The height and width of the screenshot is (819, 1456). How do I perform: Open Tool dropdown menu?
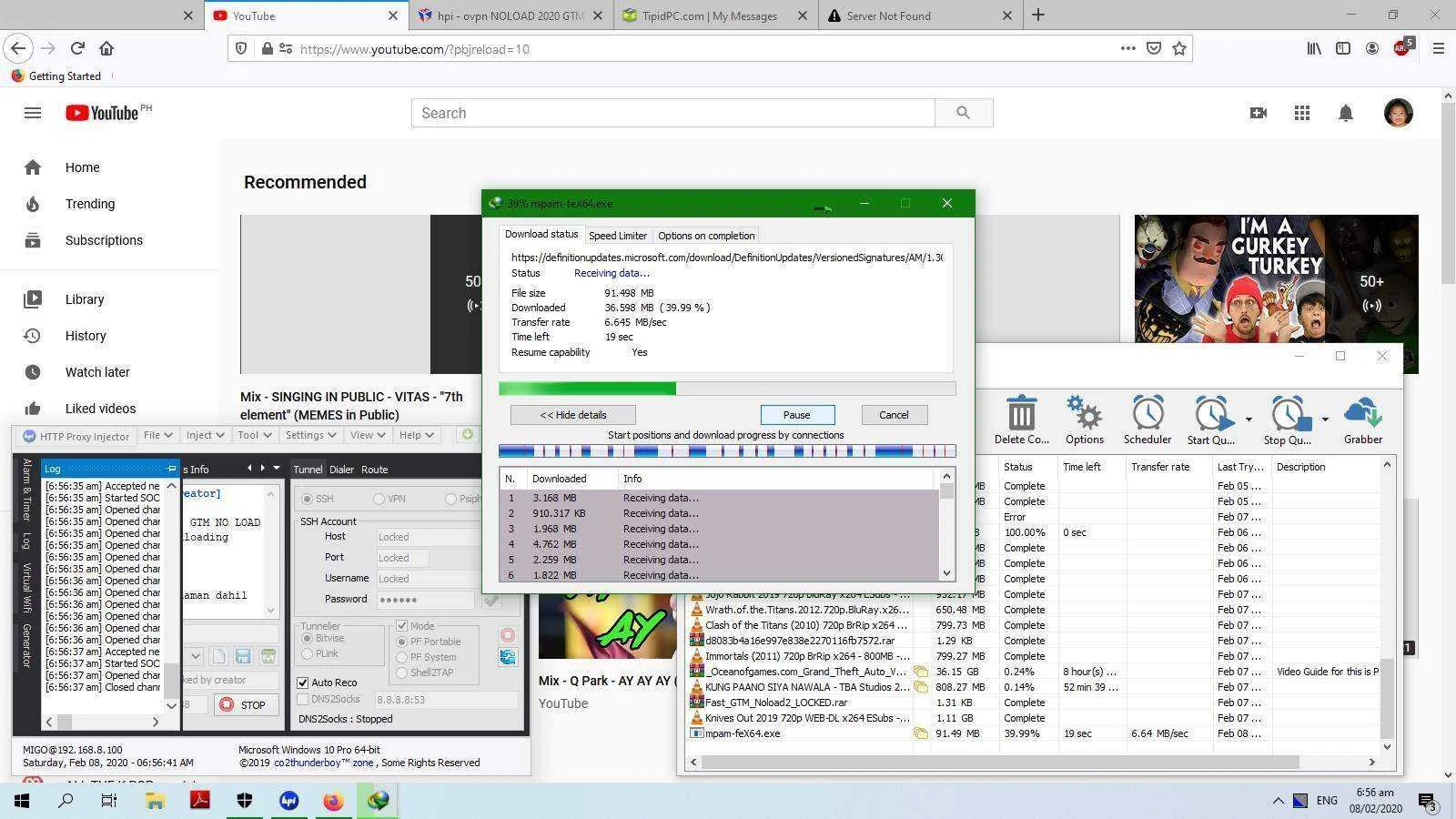pyautogui.click(x=254, y=436)
